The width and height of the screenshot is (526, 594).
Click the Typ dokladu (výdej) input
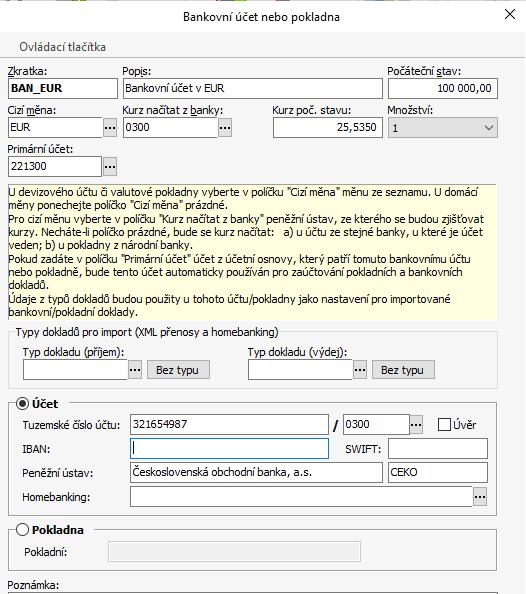pyautogui.click(x=301, y=370)
